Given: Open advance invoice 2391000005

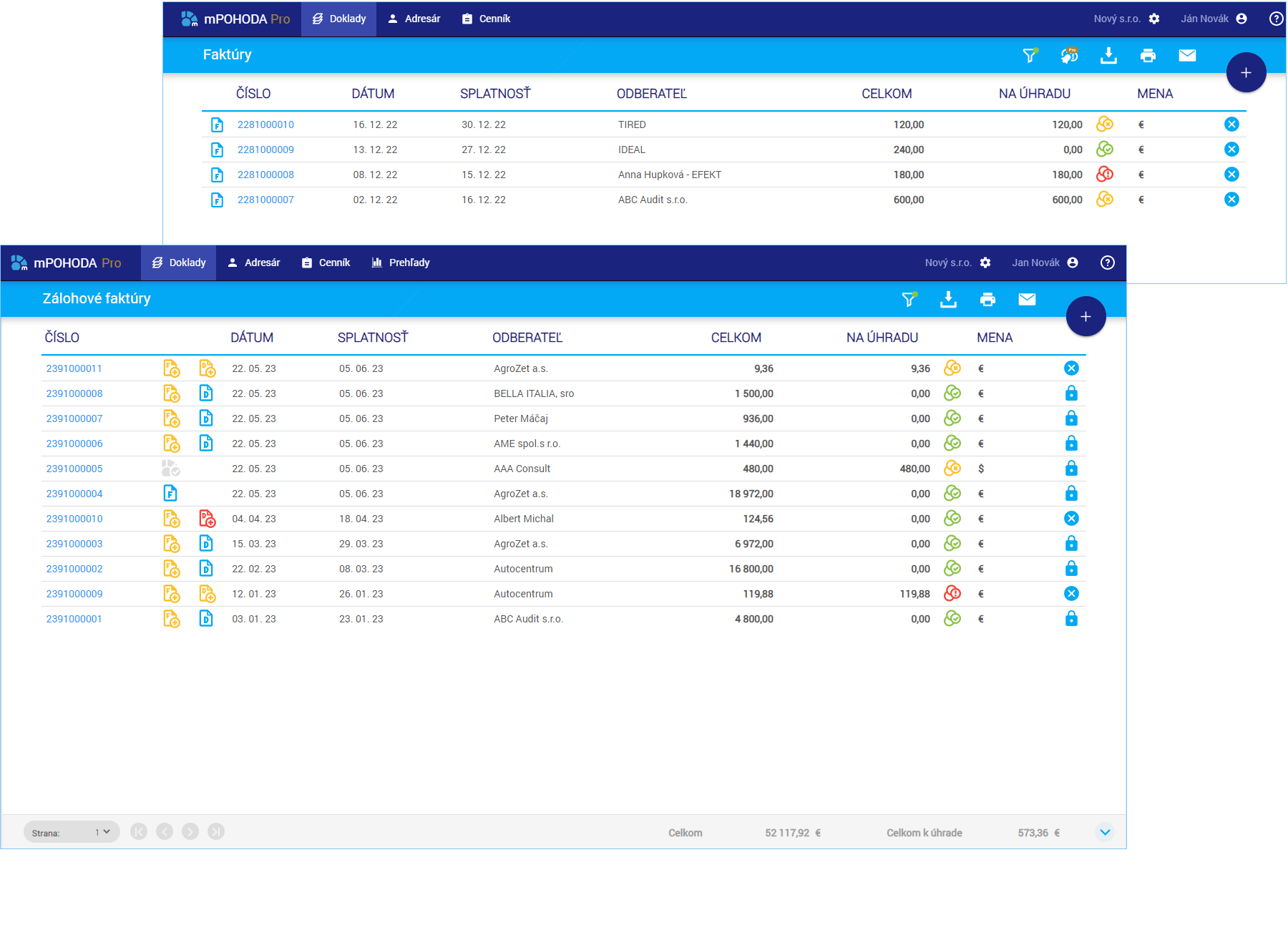Looking at the screenshot, I should (74, 469).
